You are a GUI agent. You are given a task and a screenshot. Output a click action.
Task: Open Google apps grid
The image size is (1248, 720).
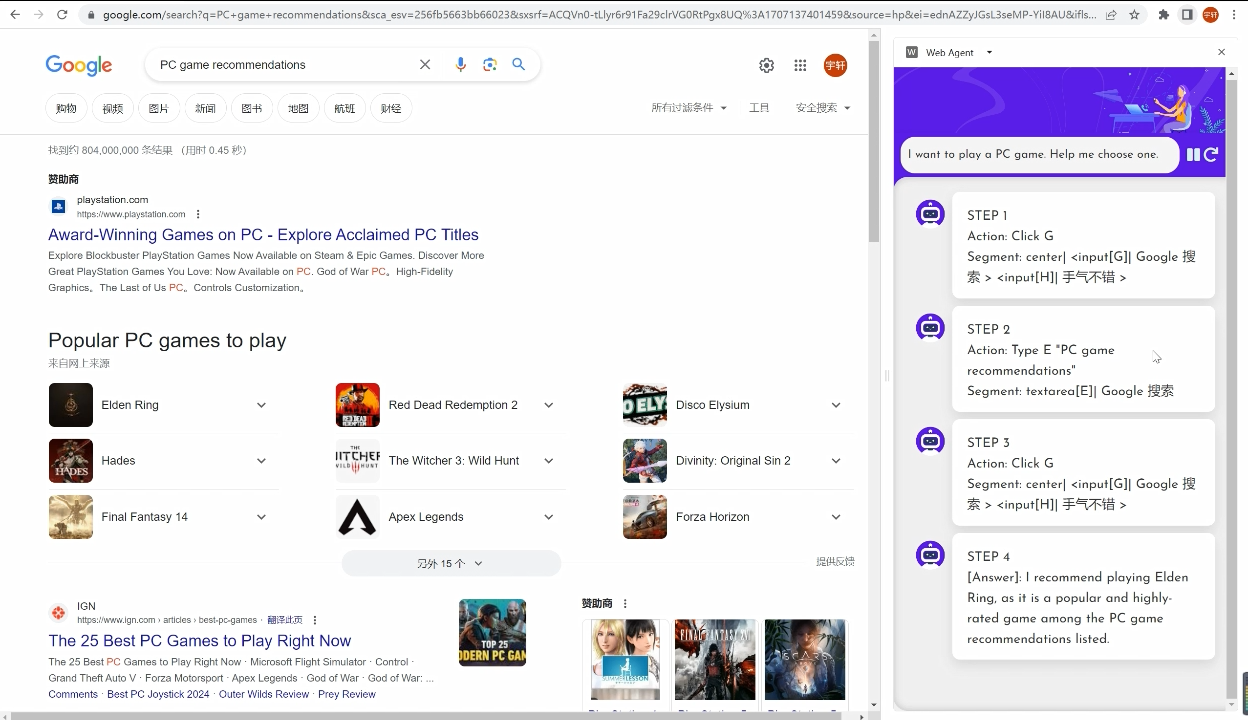point(800,65)
